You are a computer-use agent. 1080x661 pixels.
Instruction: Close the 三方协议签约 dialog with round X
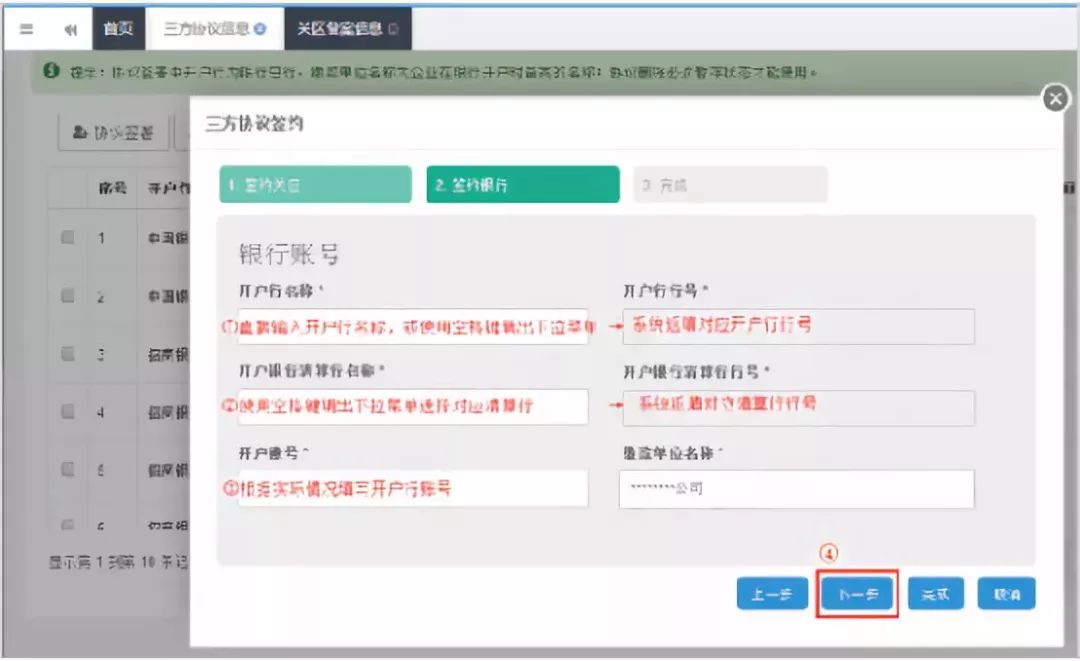coord(1055,98)
